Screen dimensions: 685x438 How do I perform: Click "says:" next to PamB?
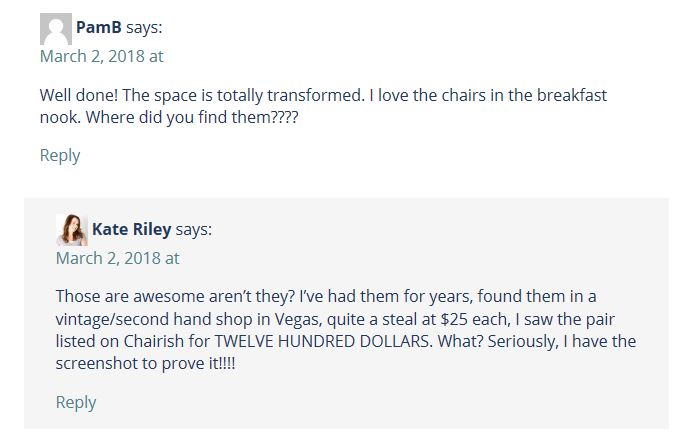pos(144,28)
